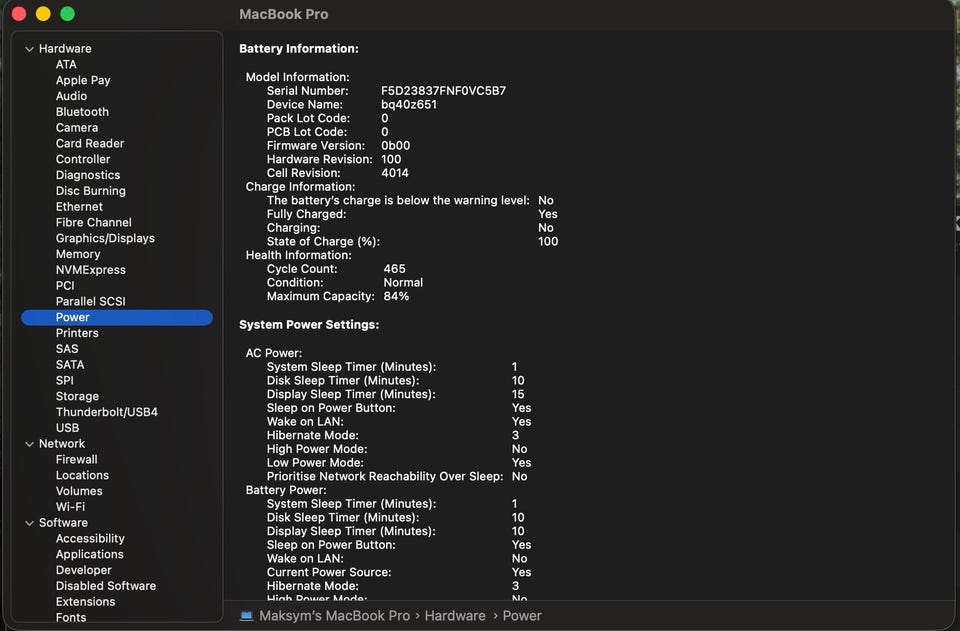
Task: Select Volumes under Network
Action: [x=79, y=491]
